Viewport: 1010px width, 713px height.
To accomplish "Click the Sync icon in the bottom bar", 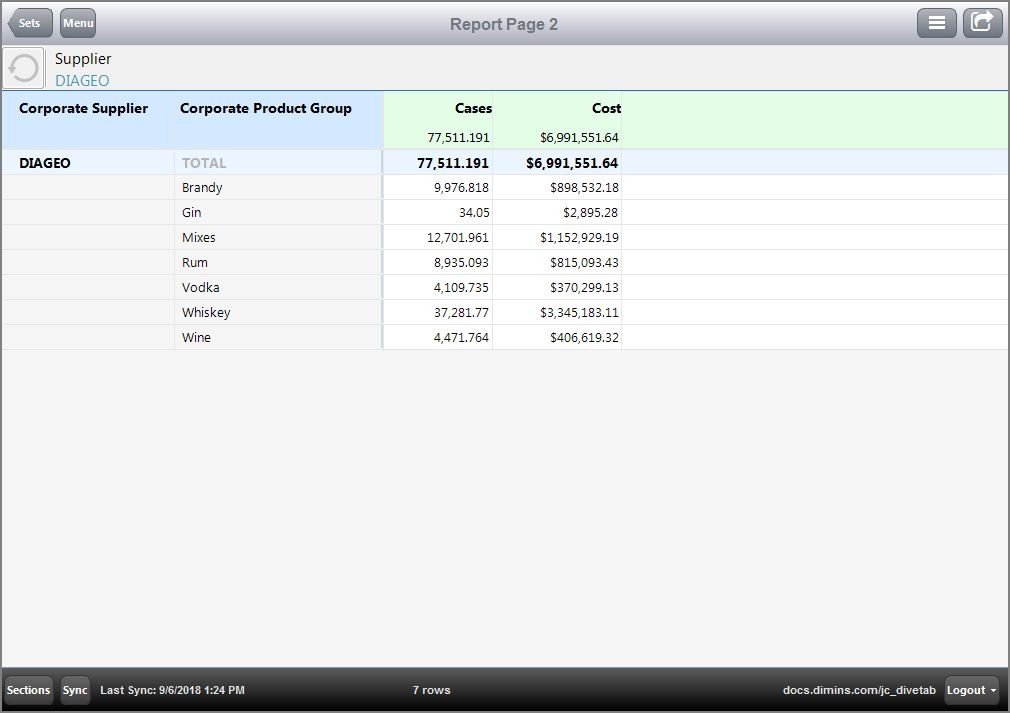I will (x=74, y=690).
